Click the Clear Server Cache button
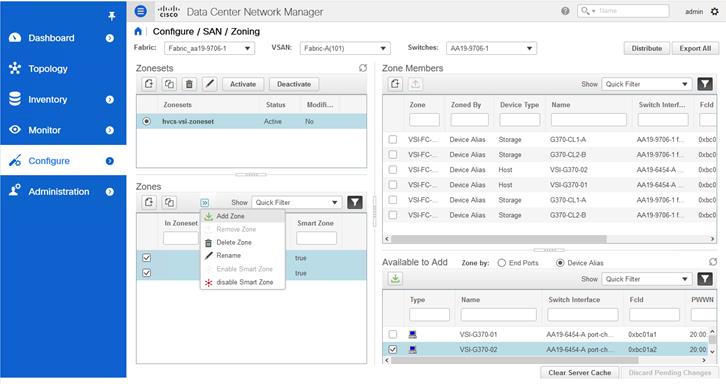This screenshot has height=384, width=726. click(x=580, y=372)
